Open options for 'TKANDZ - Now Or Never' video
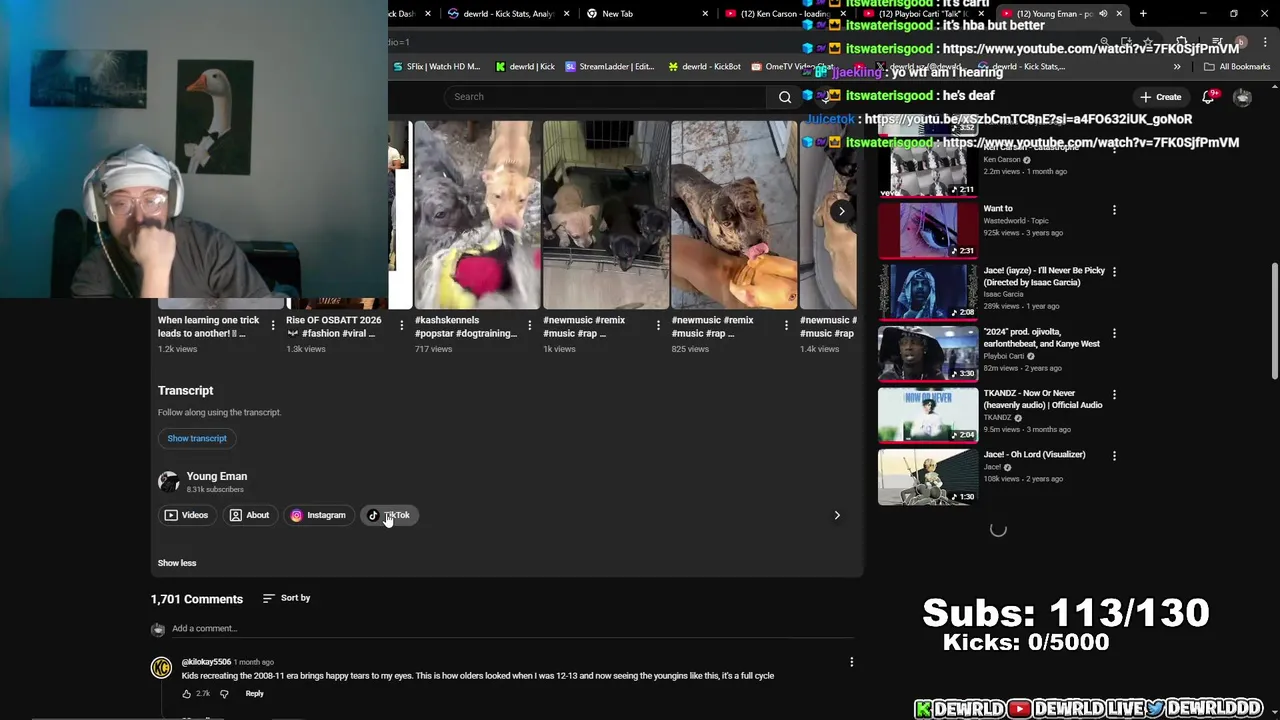The width and height of the screenshot is (1280, 720). (1114, 394)
